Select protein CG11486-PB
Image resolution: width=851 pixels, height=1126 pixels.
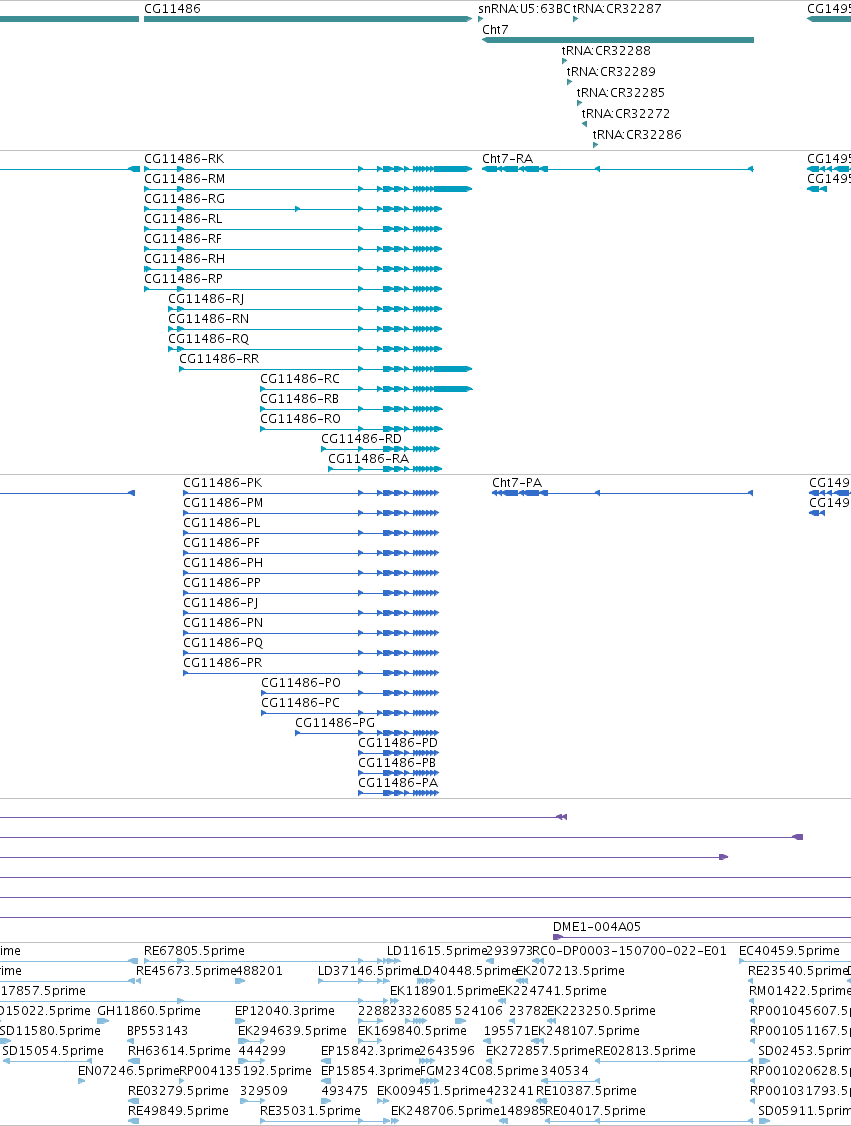397,764
